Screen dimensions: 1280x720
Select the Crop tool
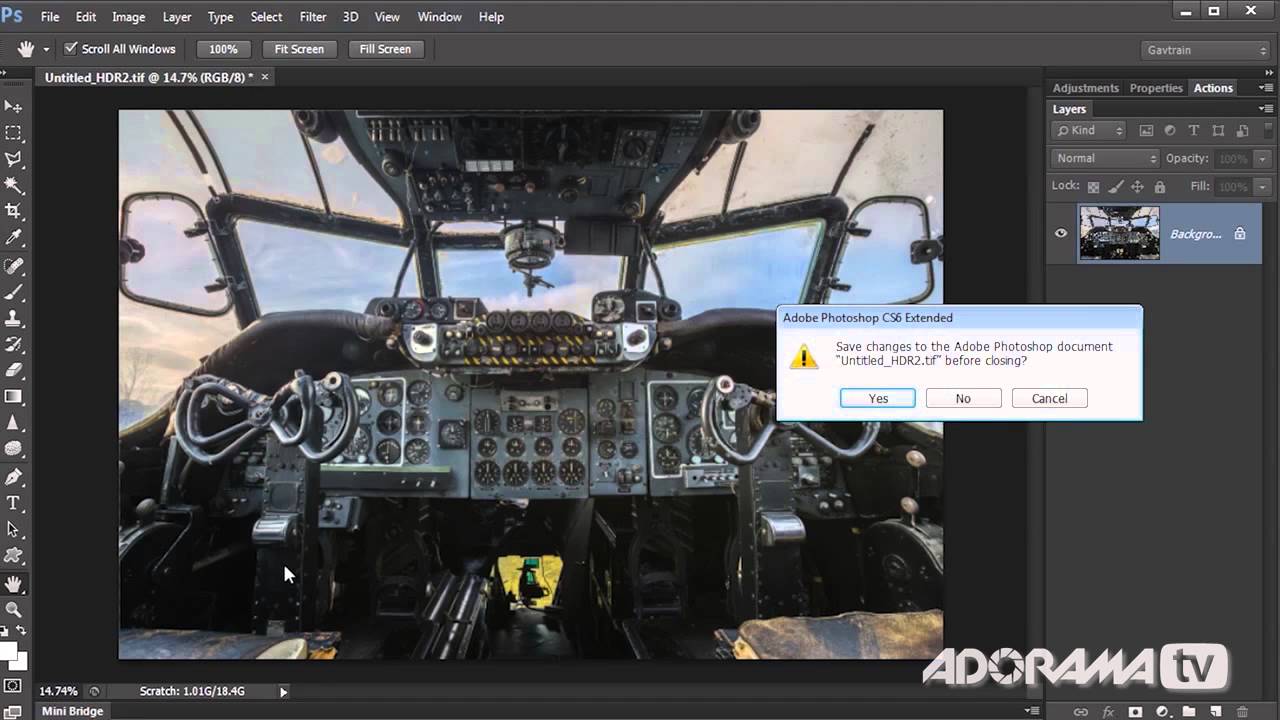14,211
